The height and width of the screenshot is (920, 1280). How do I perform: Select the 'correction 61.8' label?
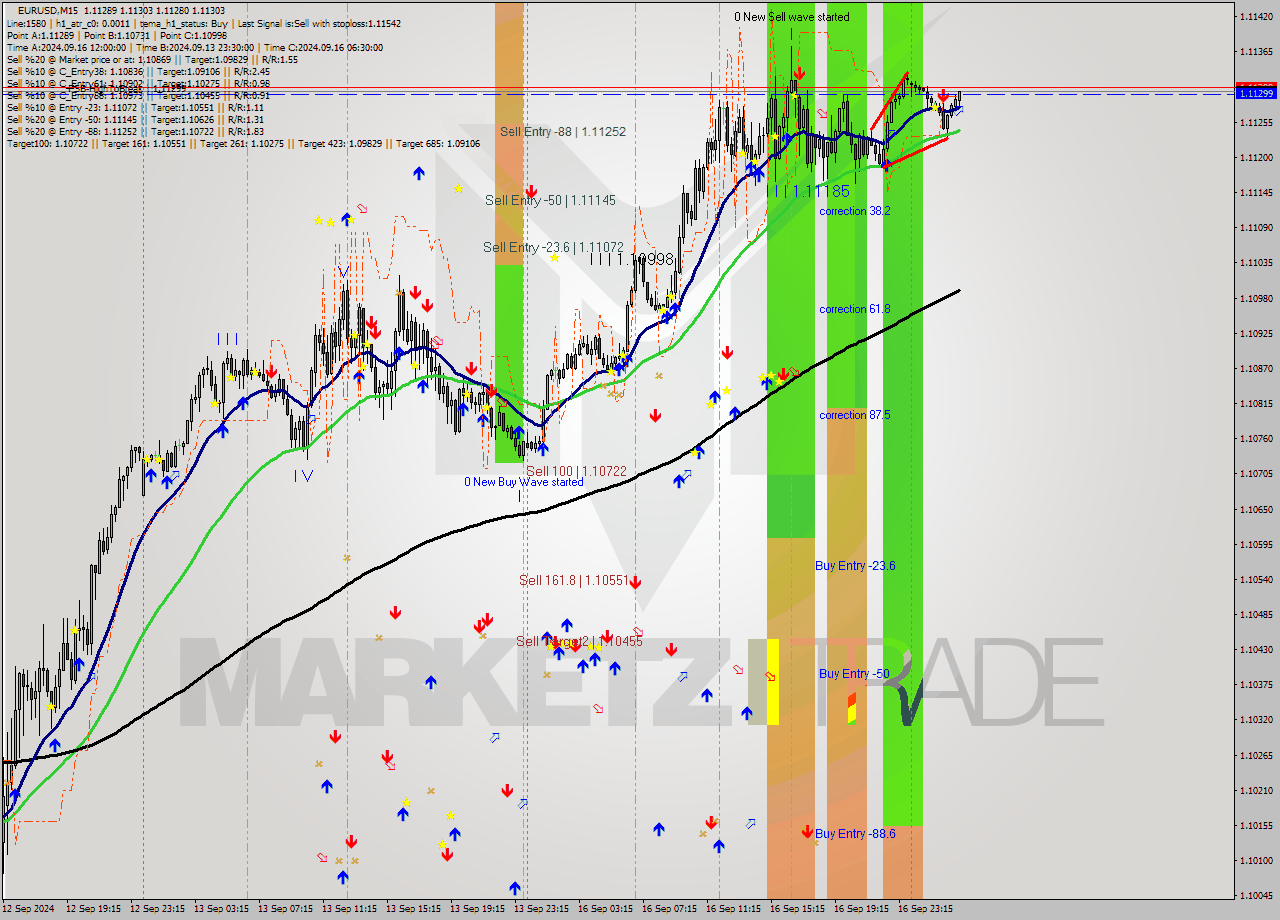(x=854, y=309)
